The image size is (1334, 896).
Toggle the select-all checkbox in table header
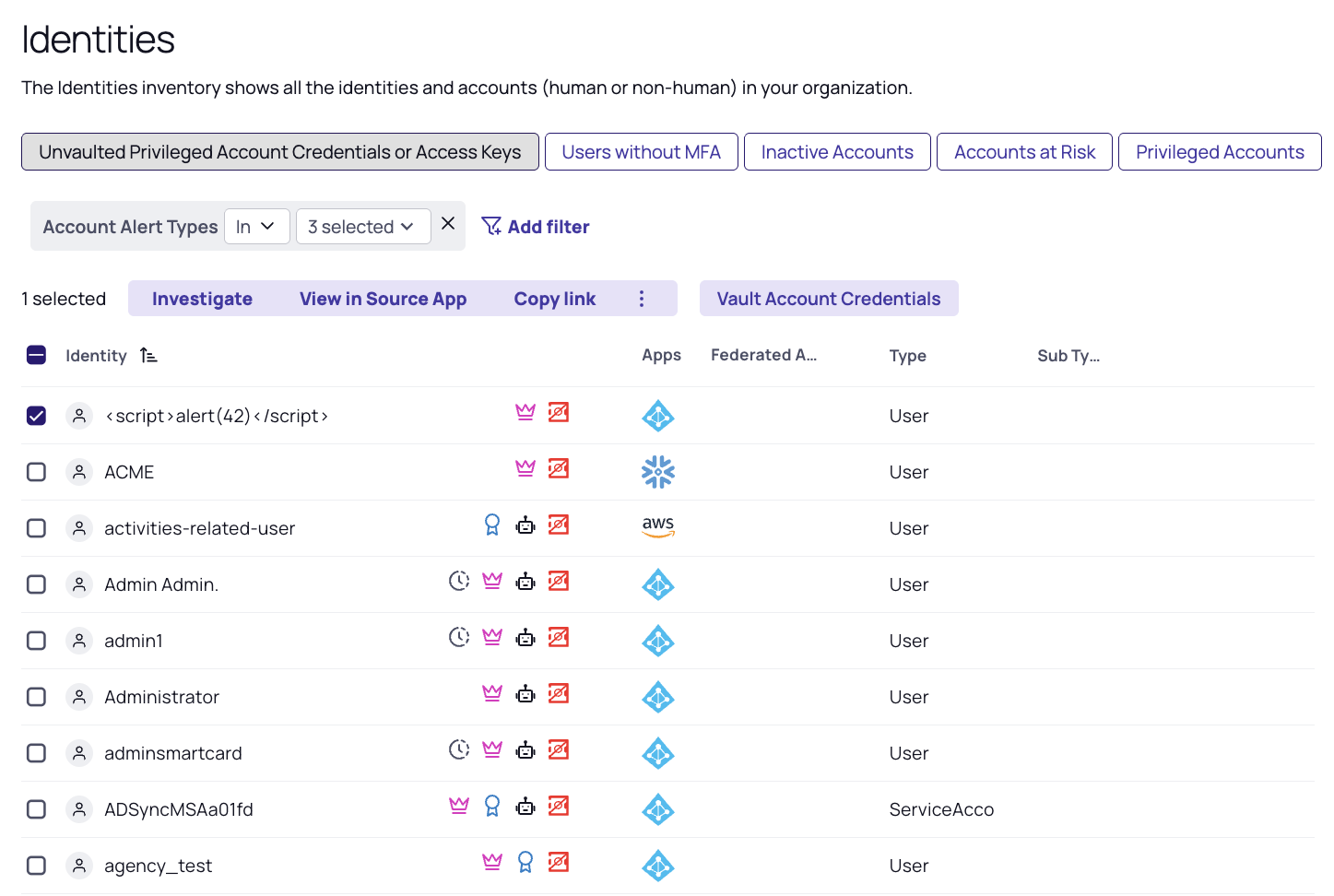[37, 356]
